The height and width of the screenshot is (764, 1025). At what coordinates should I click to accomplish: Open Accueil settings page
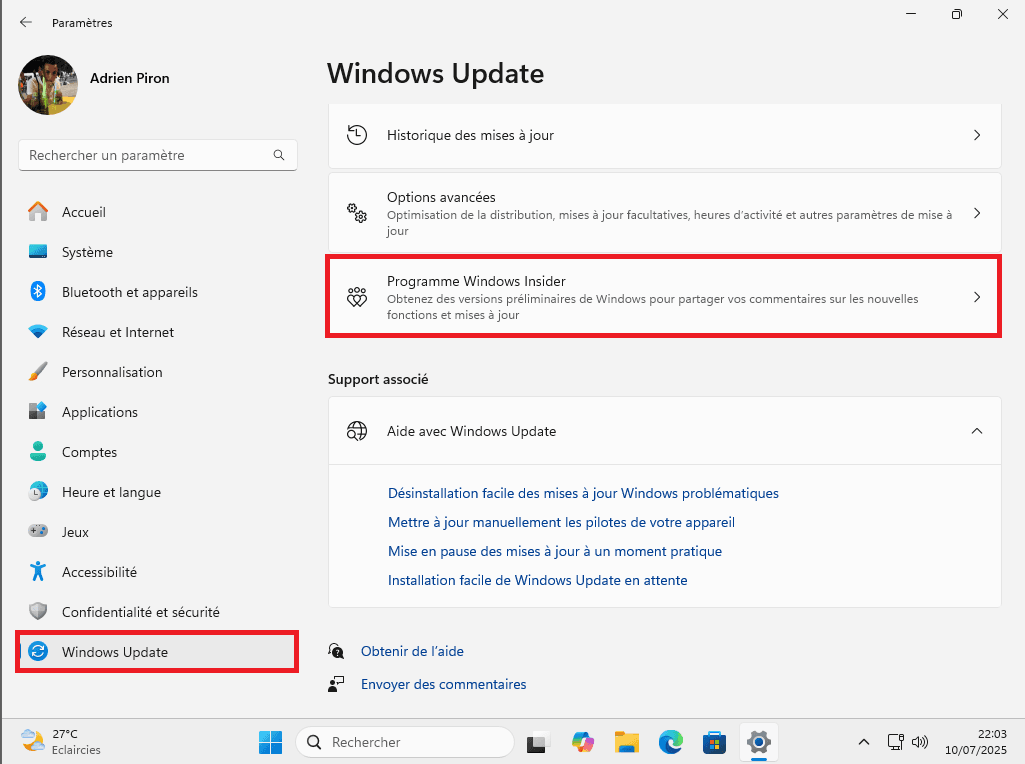pyautogui.click(x=84, y=212)
